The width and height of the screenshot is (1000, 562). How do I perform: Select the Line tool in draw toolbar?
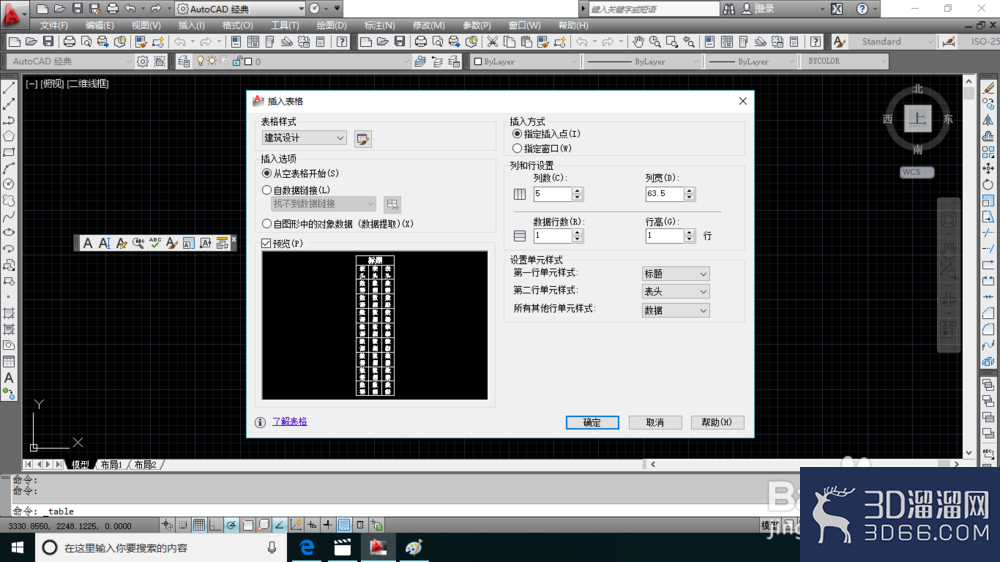9,88
